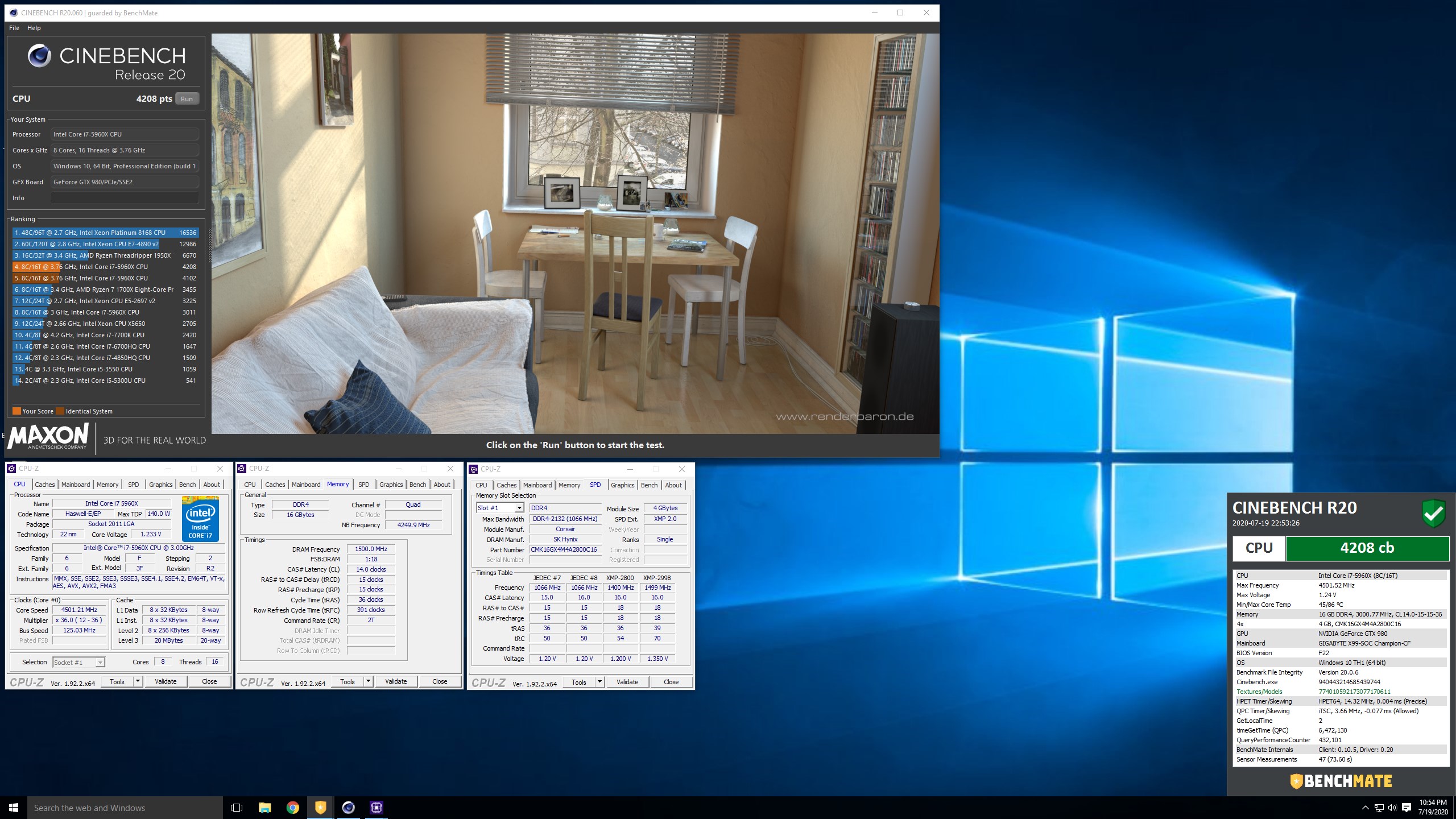Switch to CPU-Z via taskbar icon

pos(377,808)
